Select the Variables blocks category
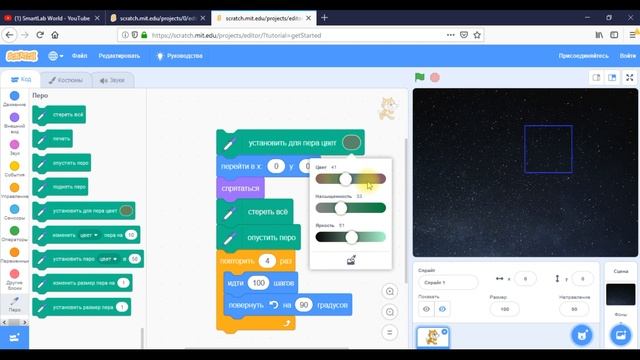 coord(14,255)
